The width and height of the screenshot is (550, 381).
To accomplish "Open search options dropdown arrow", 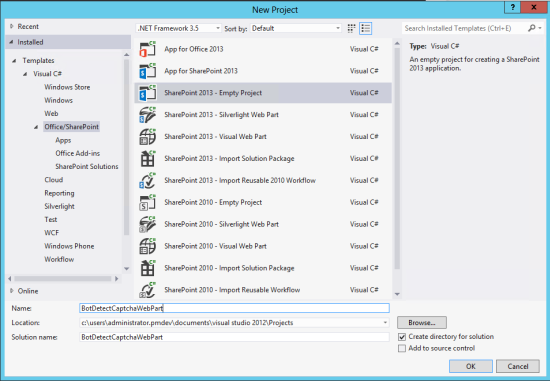I will coord(540,28).
